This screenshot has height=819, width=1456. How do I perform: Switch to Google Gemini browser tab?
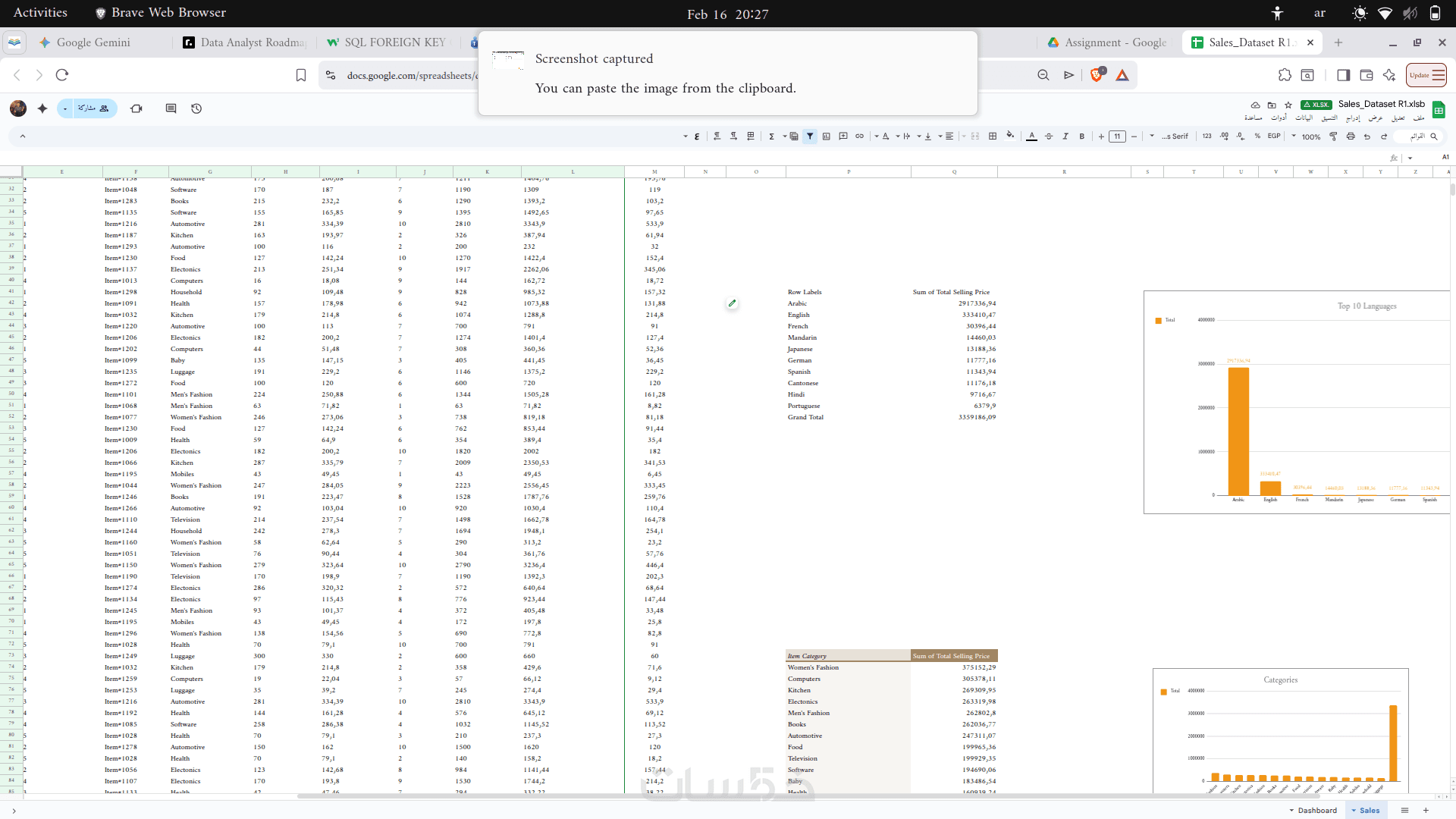(x=93, y=42)
